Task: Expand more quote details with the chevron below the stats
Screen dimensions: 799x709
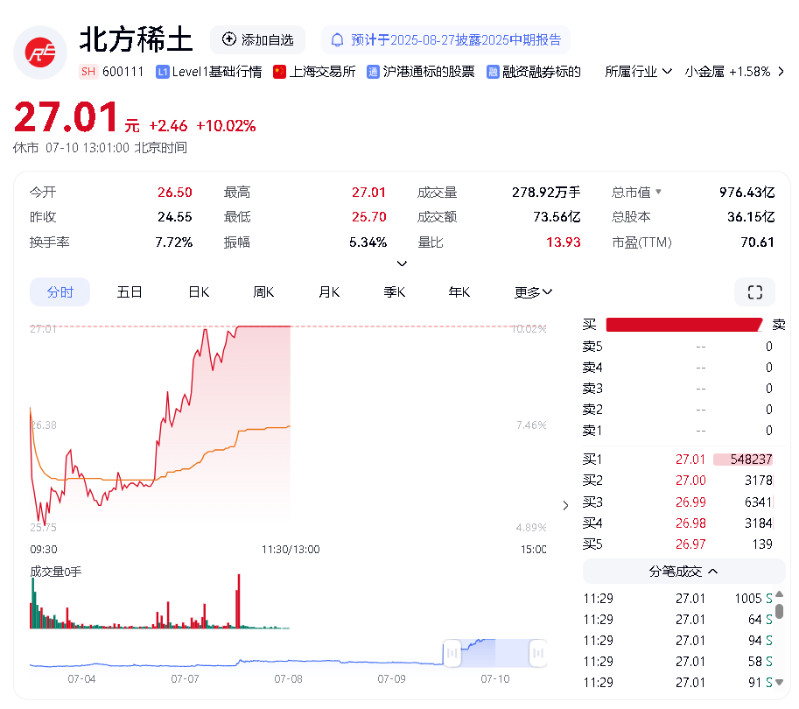Action: pos(402,264)
